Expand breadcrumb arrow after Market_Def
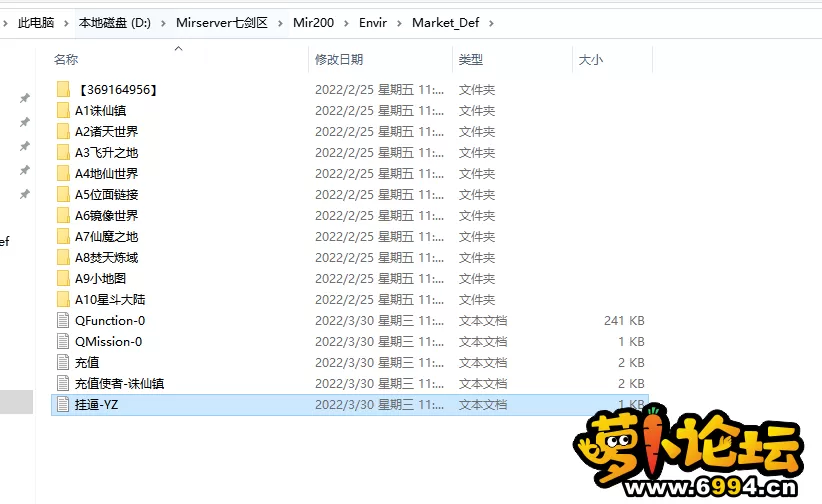The height and width of the screenshot is (504, 822). pyautogui.click(x=491, y=23)
